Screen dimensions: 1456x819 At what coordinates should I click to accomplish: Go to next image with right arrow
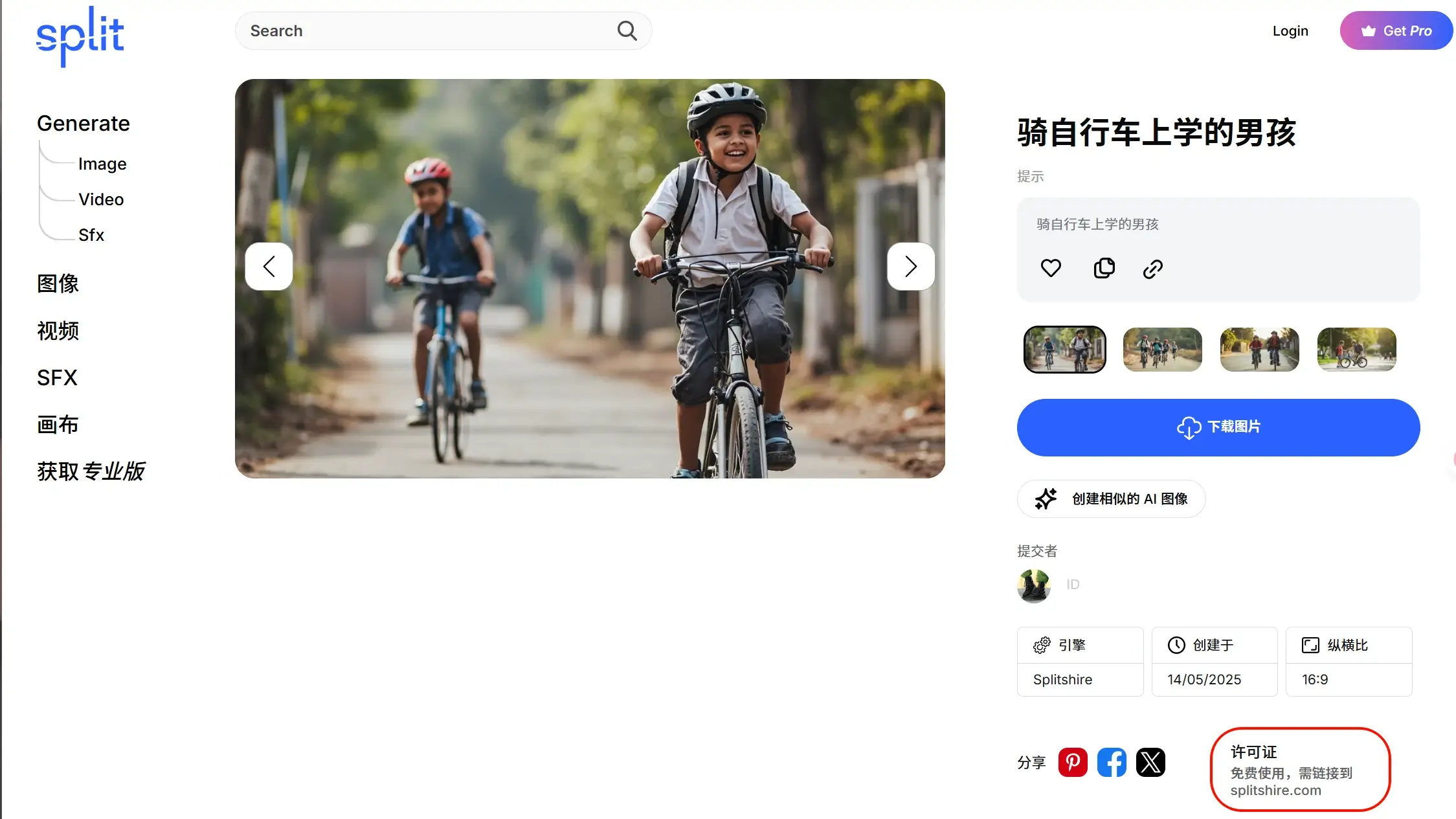coord(910,266)
